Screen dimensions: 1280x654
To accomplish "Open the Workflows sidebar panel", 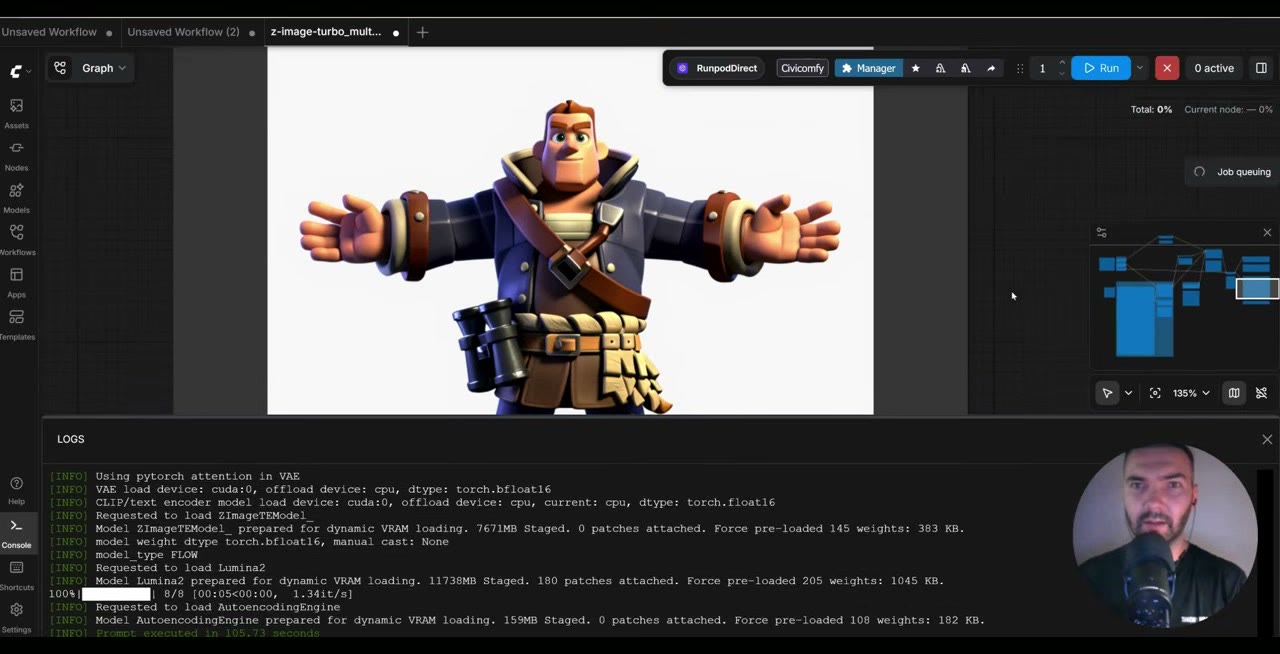I will (16, 240).
